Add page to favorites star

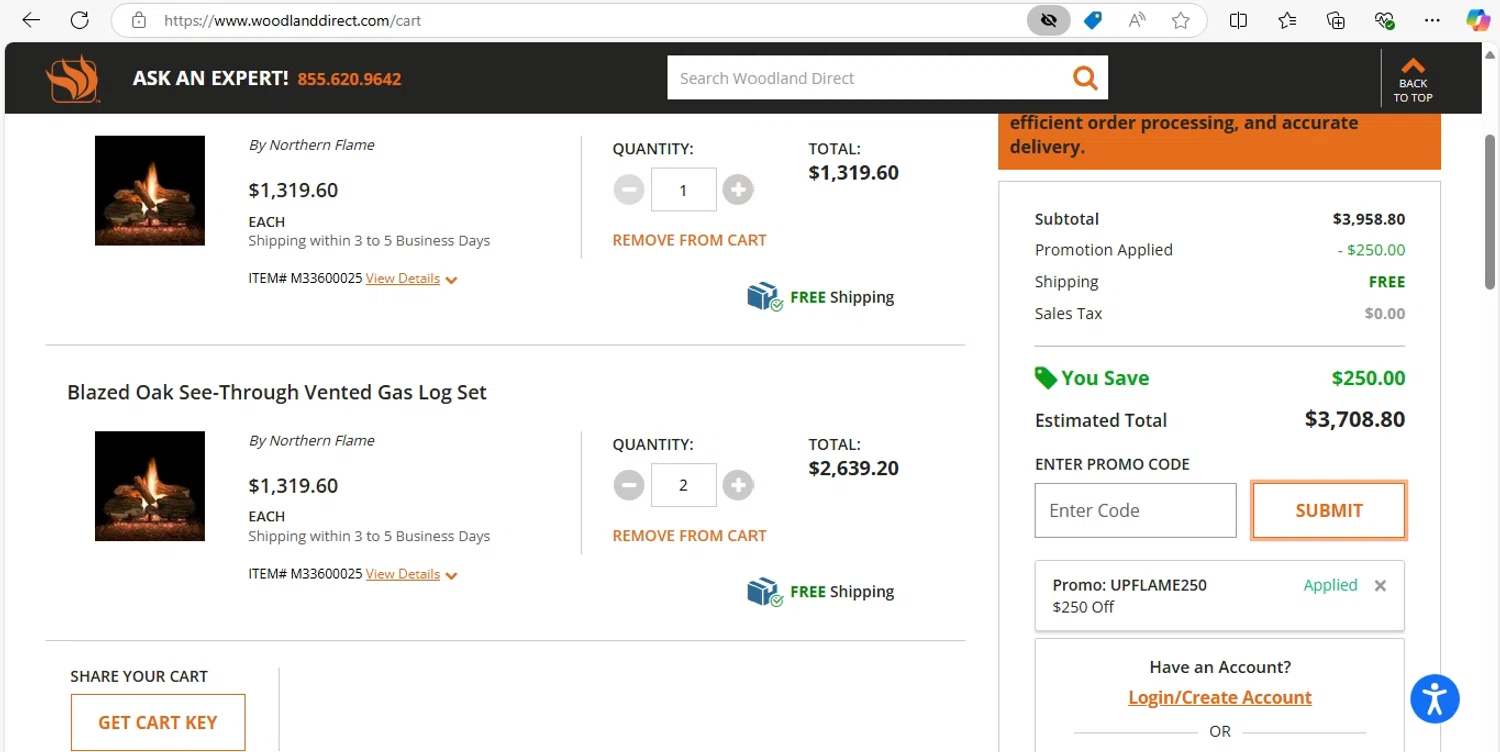click(x=1181, y=20)
